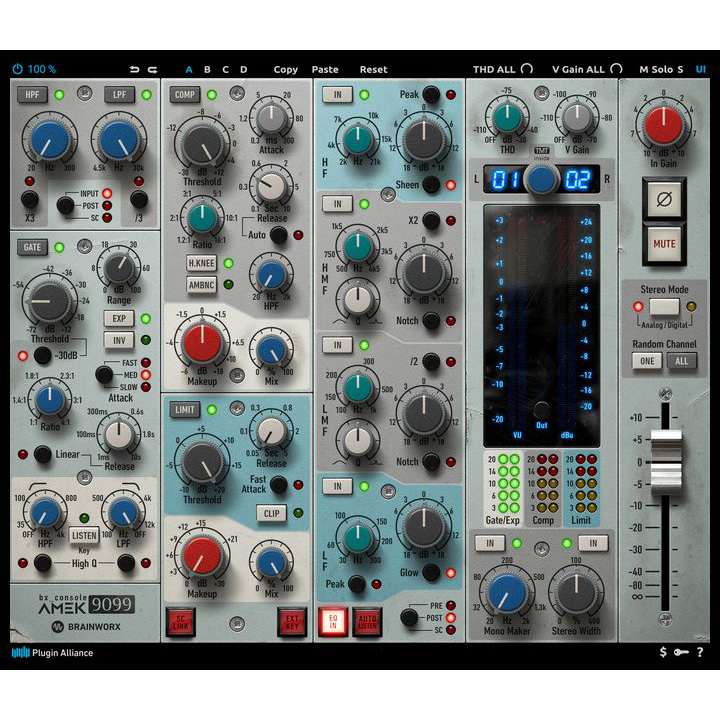Click the compressor Makeup red knob
The height and width of the screenshot is (720, 720).
(202, 343)
